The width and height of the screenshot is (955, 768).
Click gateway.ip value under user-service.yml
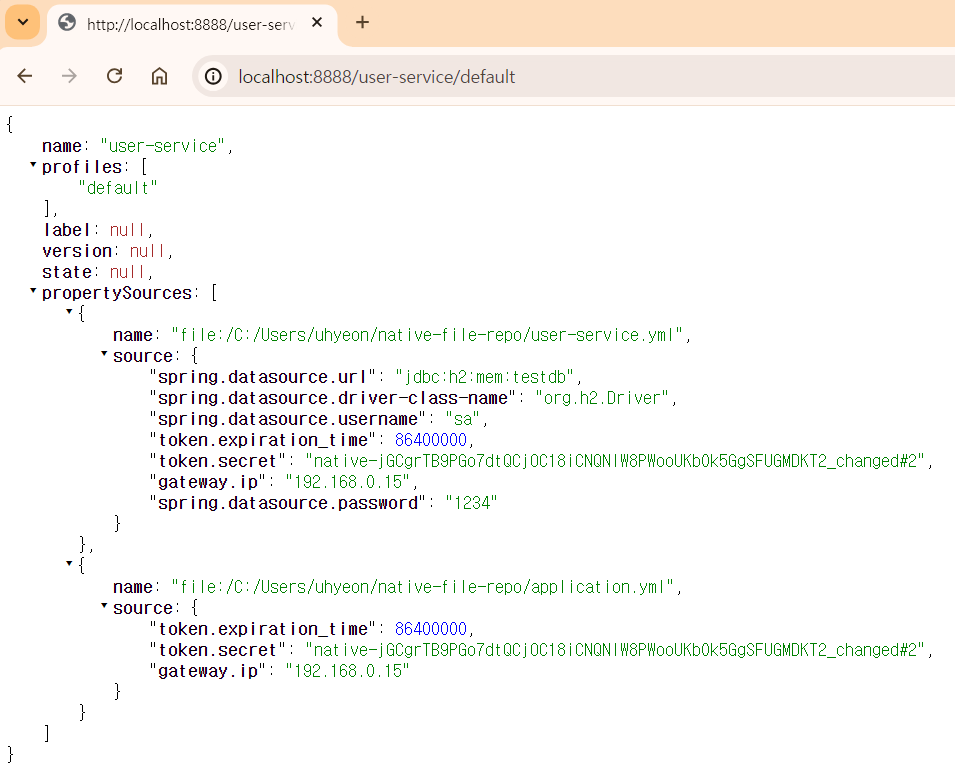click(x=348, y=482)
